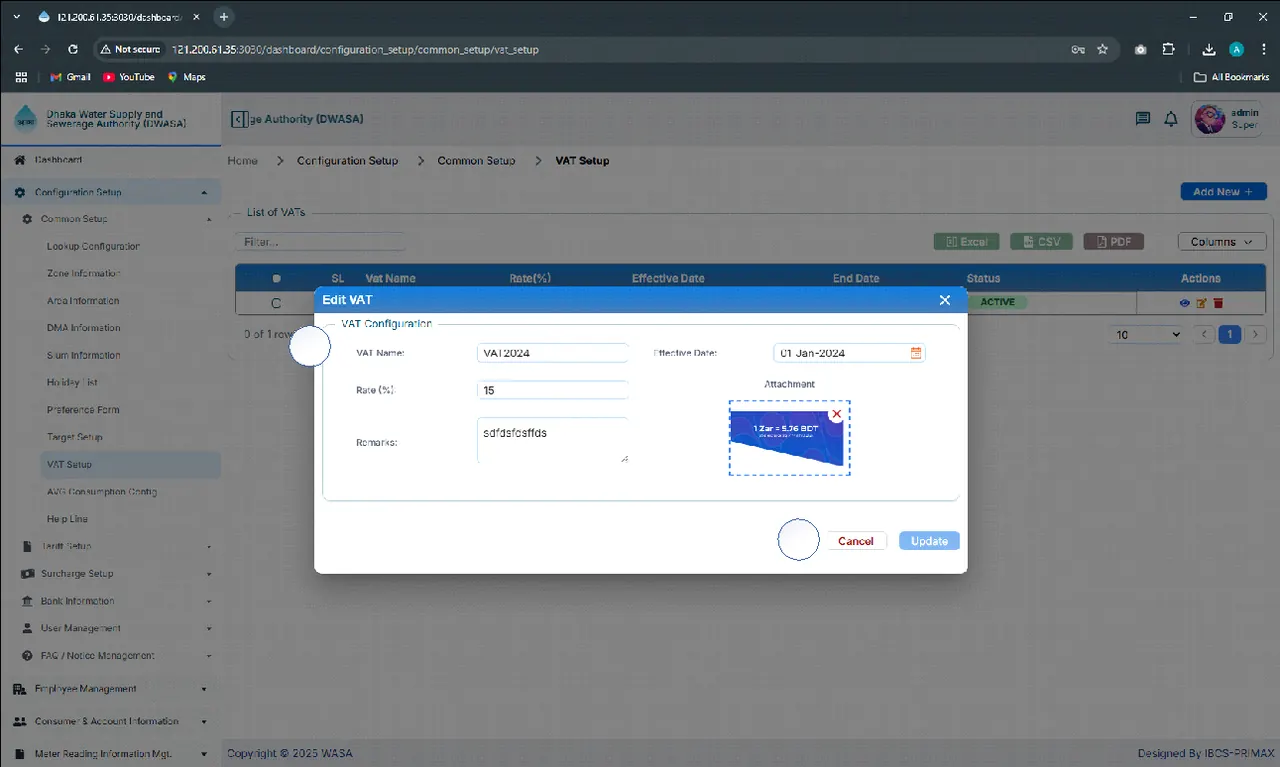Open the attachment image thumbnail
Viewport: 1280px width, 767px height.
point(789,438)
